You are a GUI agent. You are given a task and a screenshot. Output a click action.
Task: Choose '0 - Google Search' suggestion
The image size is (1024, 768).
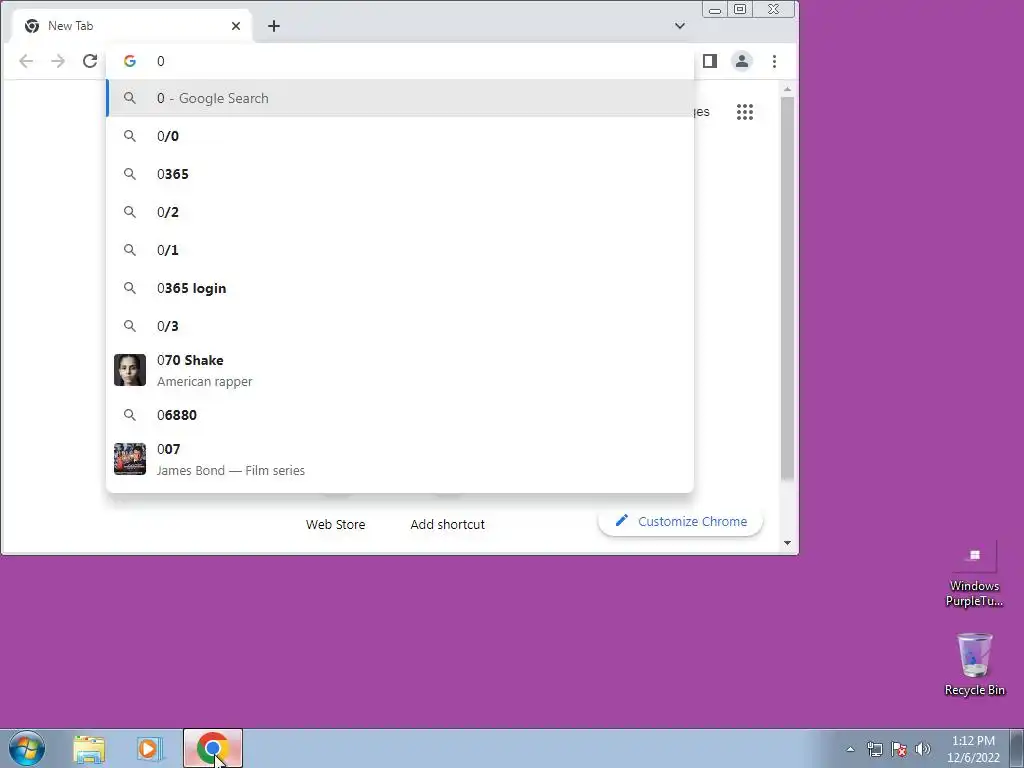click(400, 99)
